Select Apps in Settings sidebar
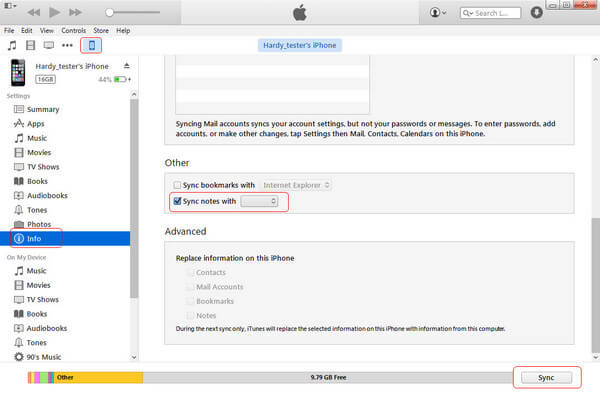This screenshot has height=393, width=600. (65, 124)
